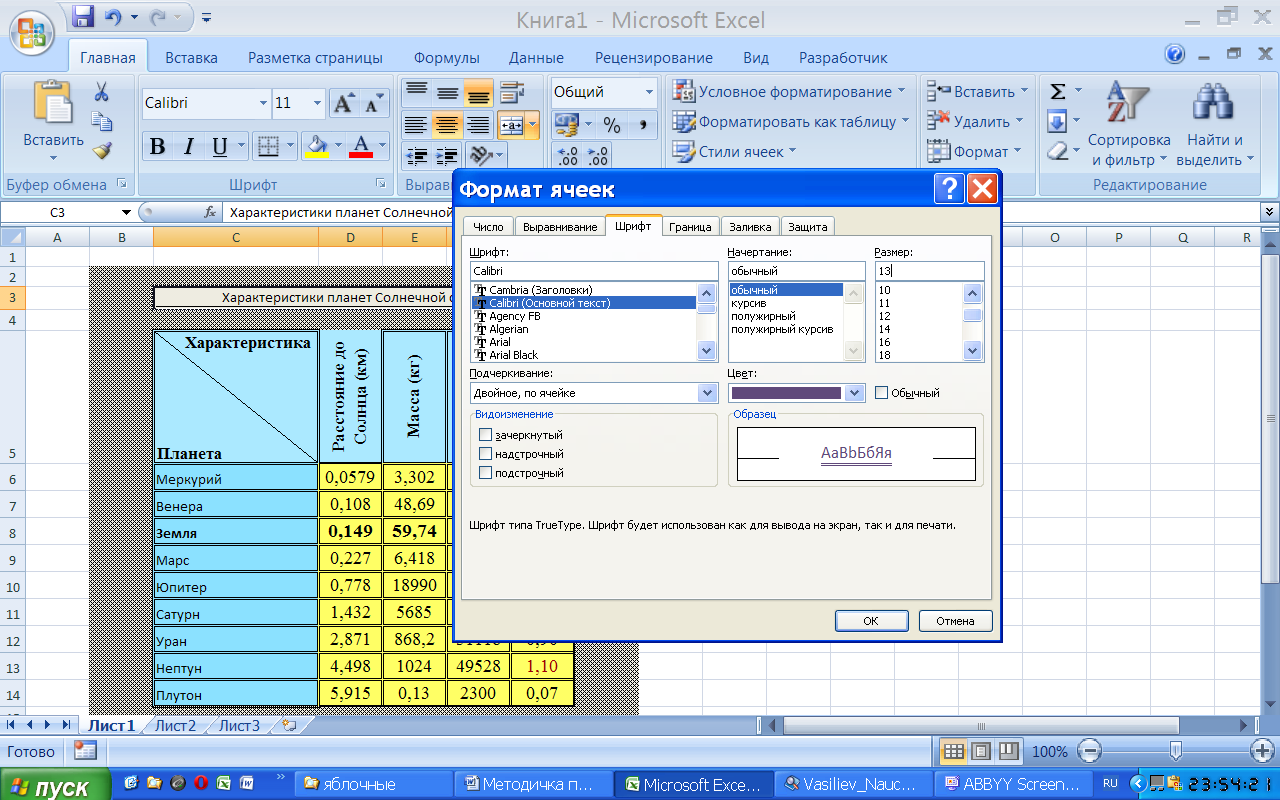Viewport: 1280px width, 800px height.
Task: Click the insert function fx icon
Action: (210, 212)
